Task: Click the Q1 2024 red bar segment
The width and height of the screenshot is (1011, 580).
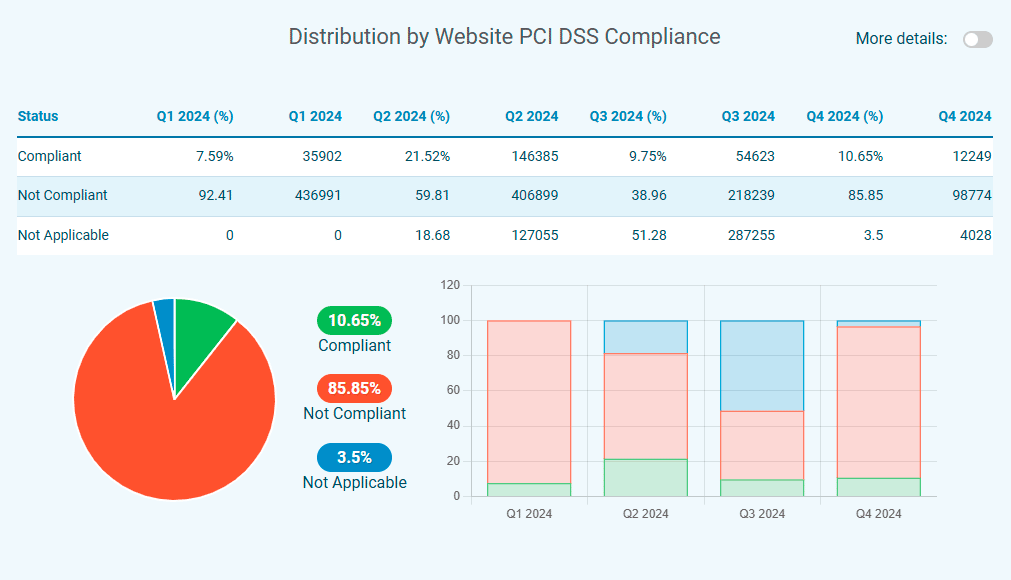Action: click(x=528, y=400)
